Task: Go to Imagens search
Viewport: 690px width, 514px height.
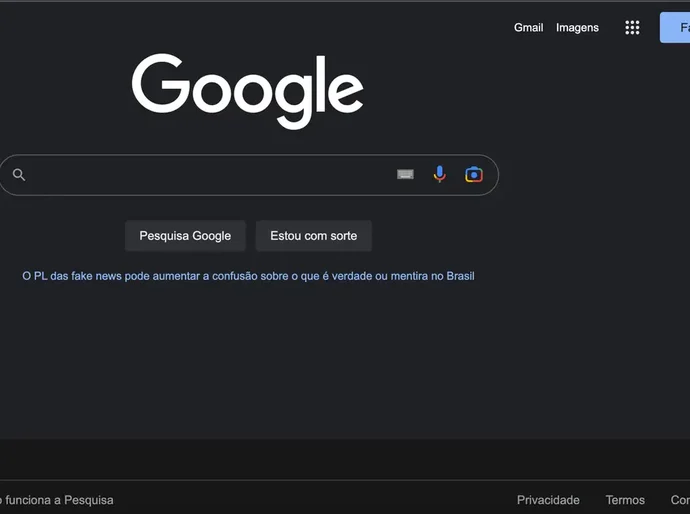Action: [x=577, y=28]
